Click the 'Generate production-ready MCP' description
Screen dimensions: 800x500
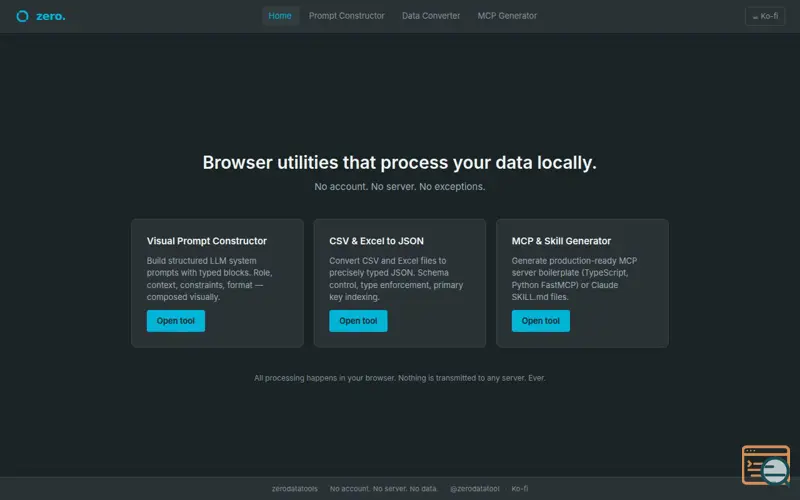(574, 279)
